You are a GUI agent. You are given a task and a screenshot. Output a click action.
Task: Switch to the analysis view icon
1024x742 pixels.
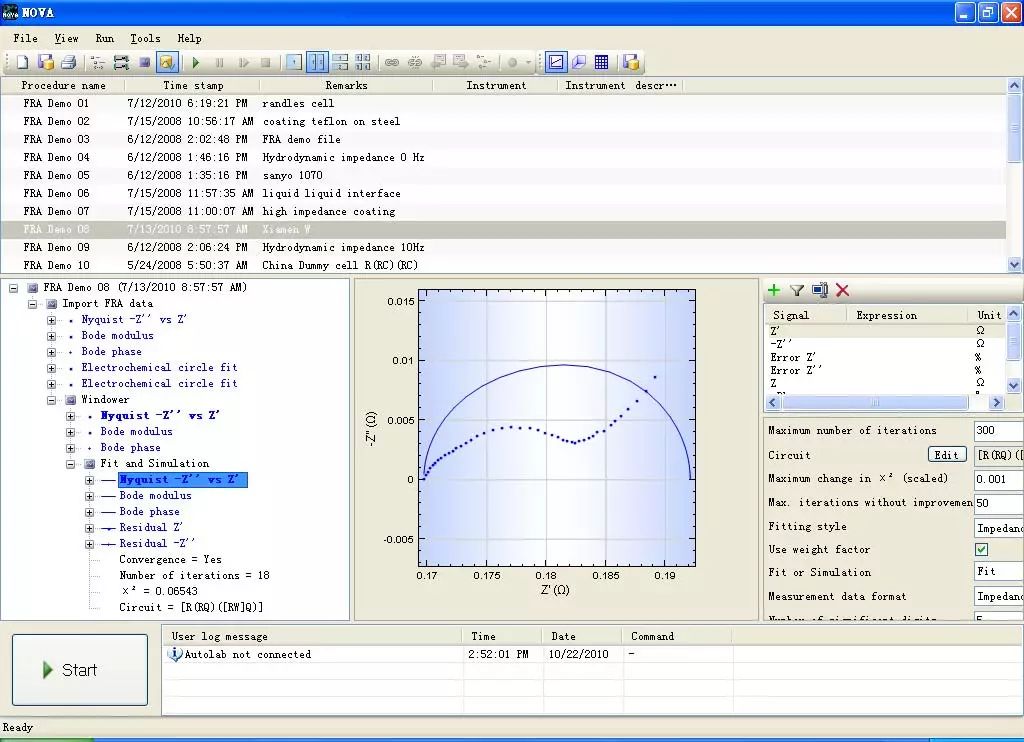(x=167, y=62)
